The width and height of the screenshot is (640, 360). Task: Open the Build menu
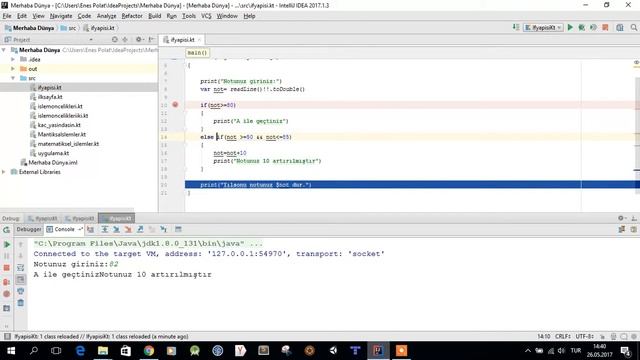point(154,16)
